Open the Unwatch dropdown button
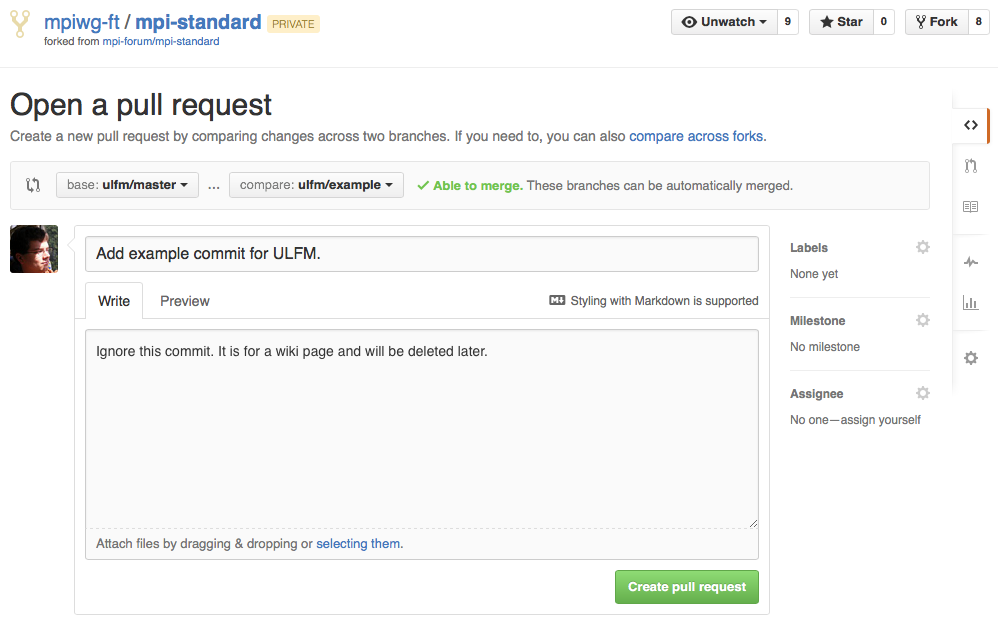 (724, 22)
